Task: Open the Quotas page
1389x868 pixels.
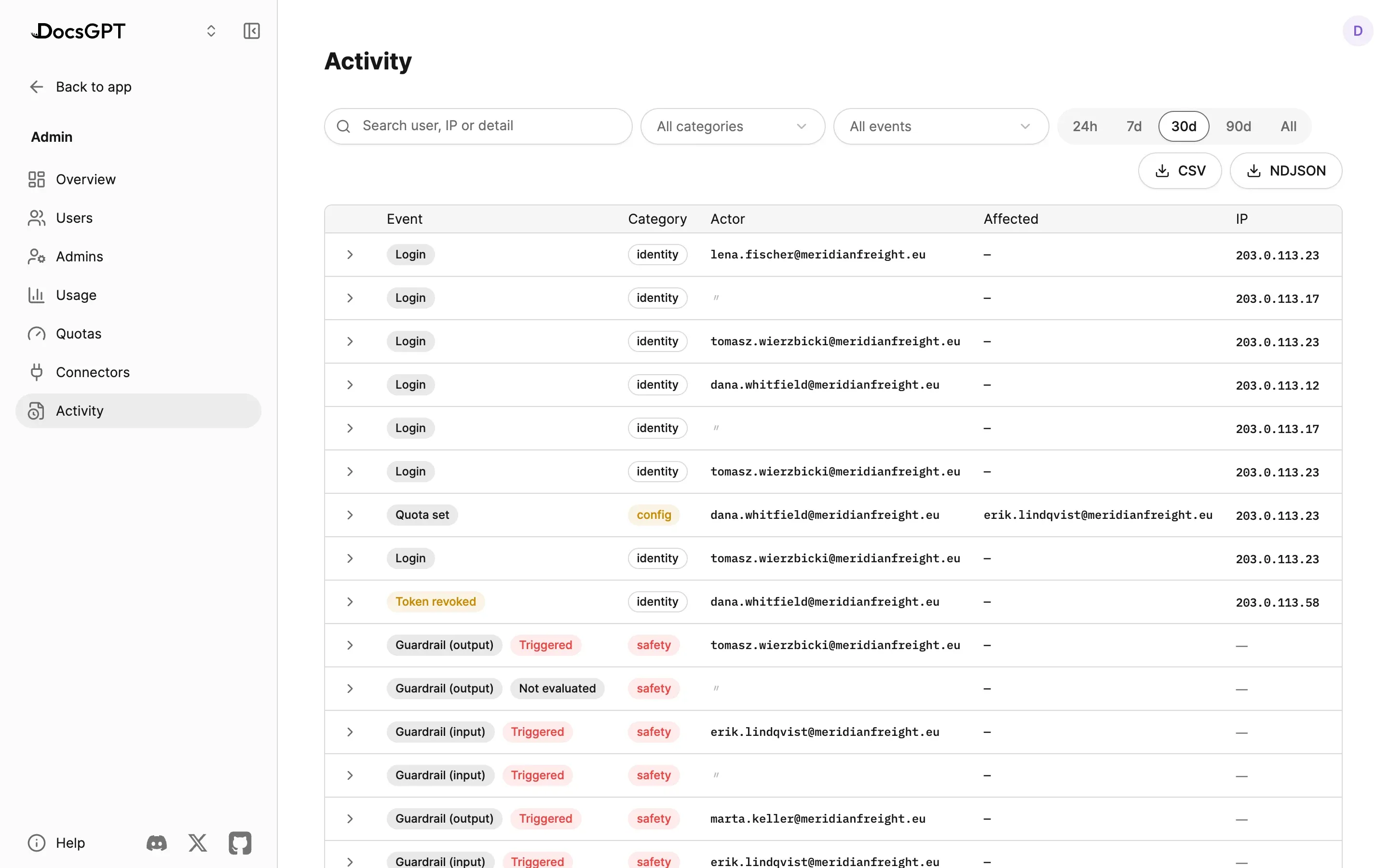Action: pos(138,334)
